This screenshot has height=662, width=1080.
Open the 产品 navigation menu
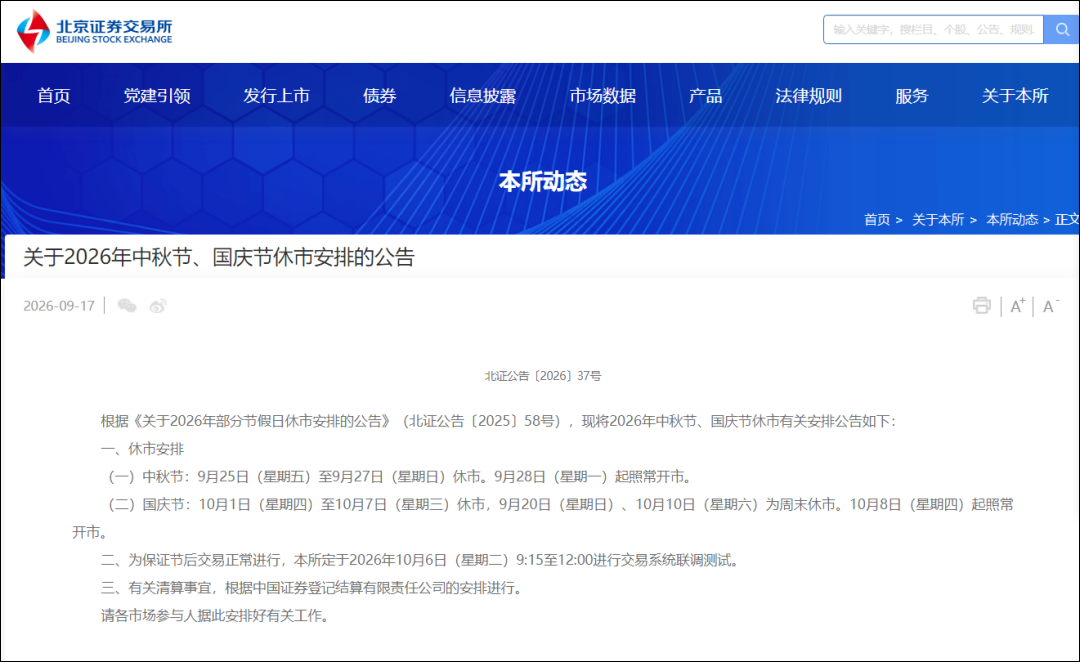point(705,96)
